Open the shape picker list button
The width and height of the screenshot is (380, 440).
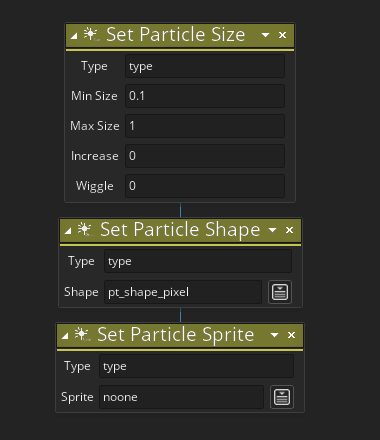tap(280, 292)
